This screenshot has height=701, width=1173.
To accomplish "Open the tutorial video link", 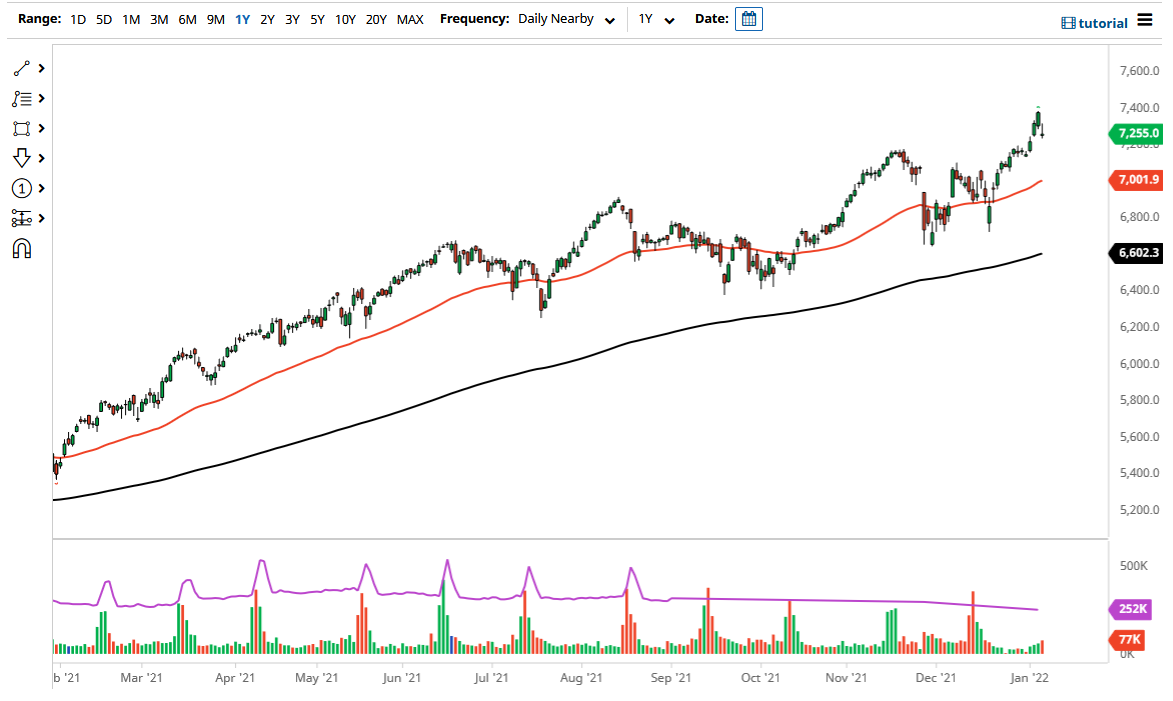I will [1098, 22].
